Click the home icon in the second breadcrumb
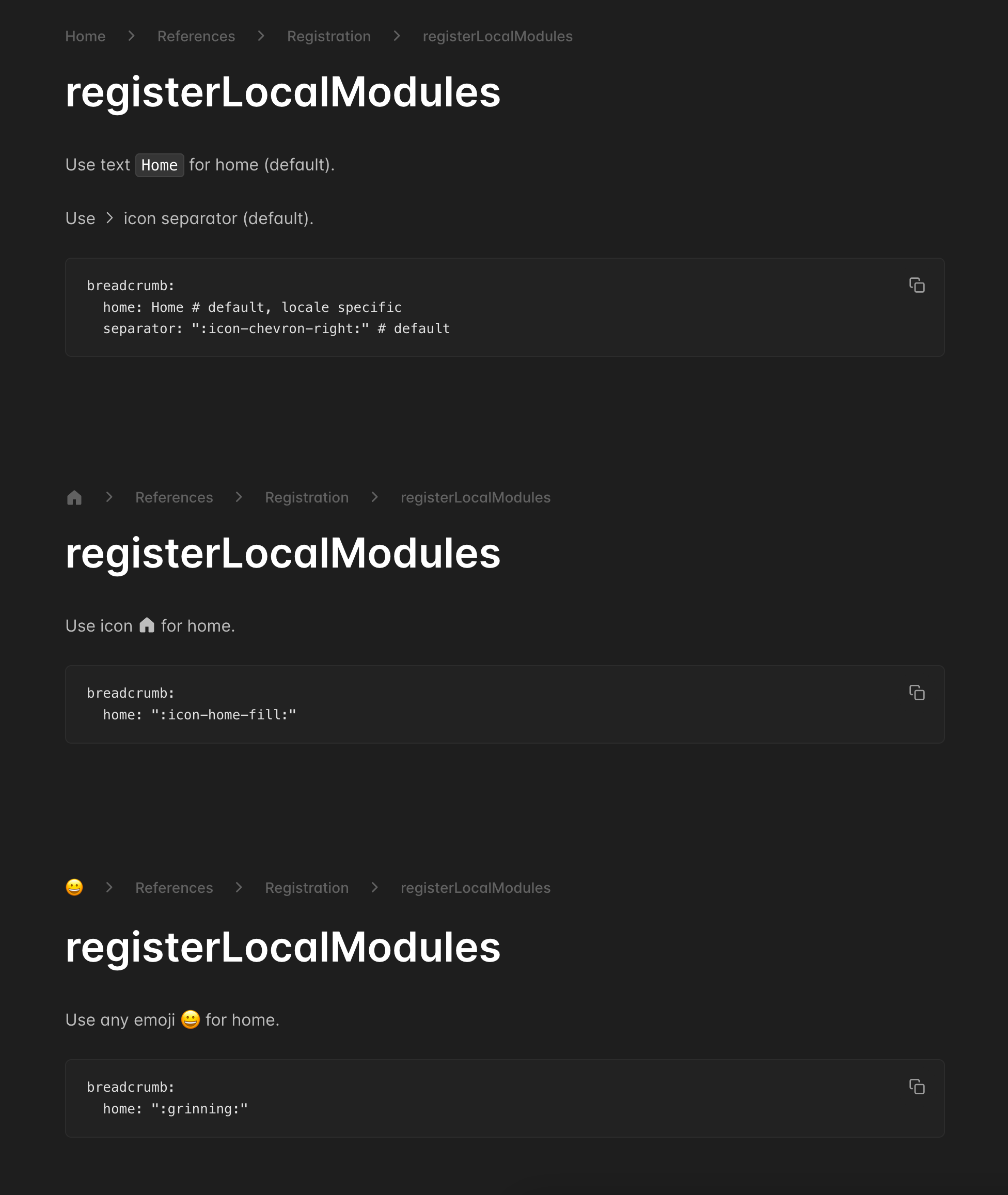The height and width of the screenshot is (1195, 1008). point(75,497)
